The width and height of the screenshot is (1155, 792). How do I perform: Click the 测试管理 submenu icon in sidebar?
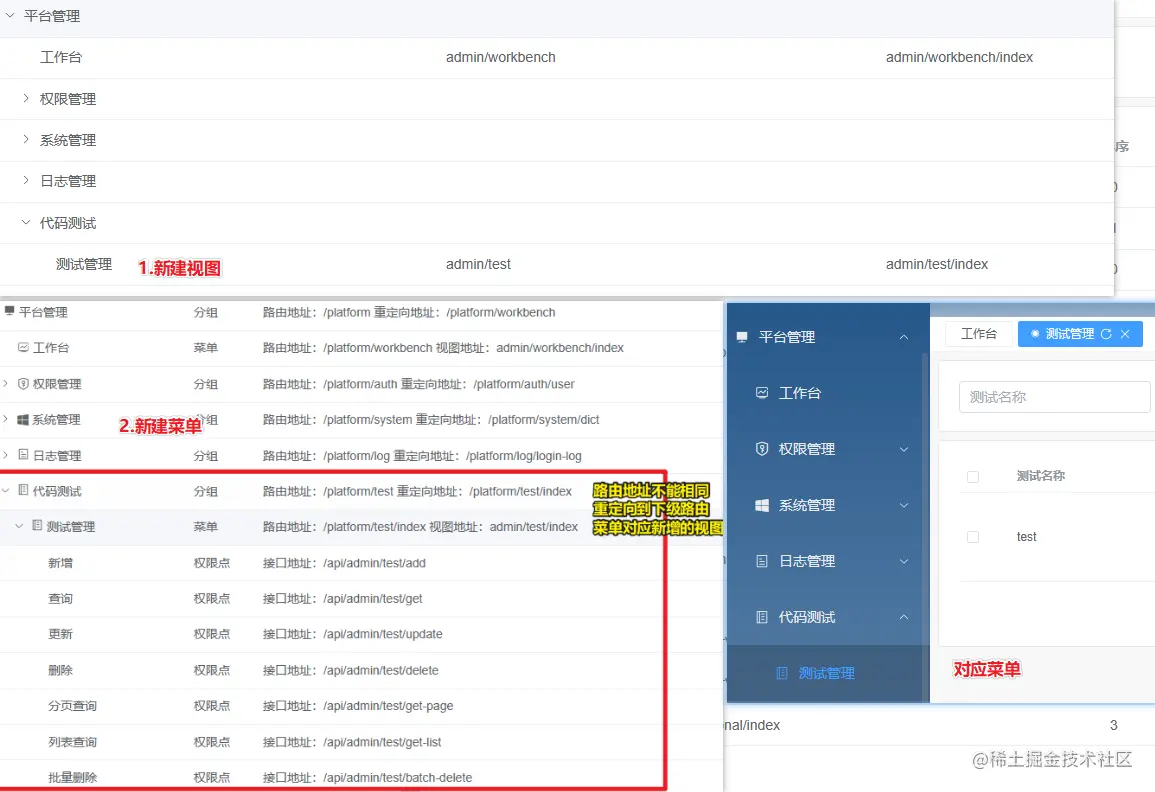782,673
